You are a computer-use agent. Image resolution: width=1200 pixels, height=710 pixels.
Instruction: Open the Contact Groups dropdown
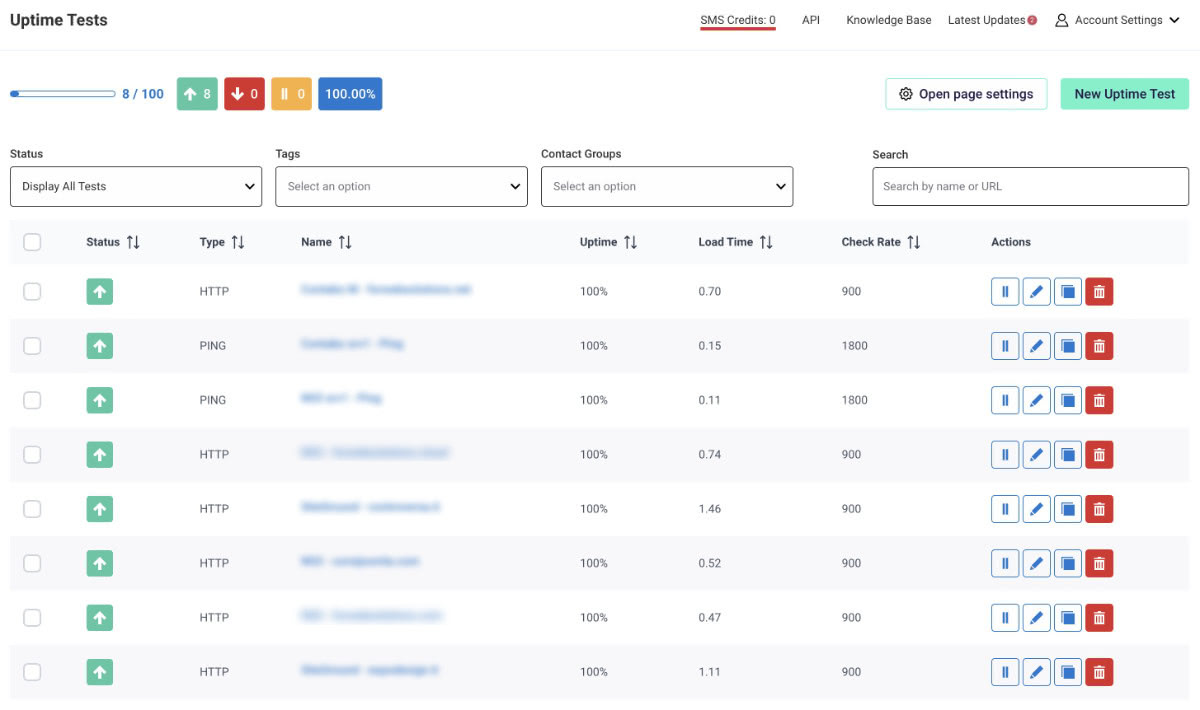(x=667, y=186)
